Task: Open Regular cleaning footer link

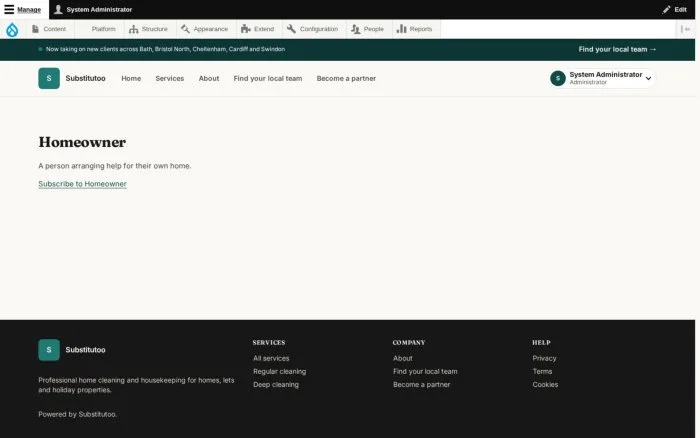Action: 279,371
